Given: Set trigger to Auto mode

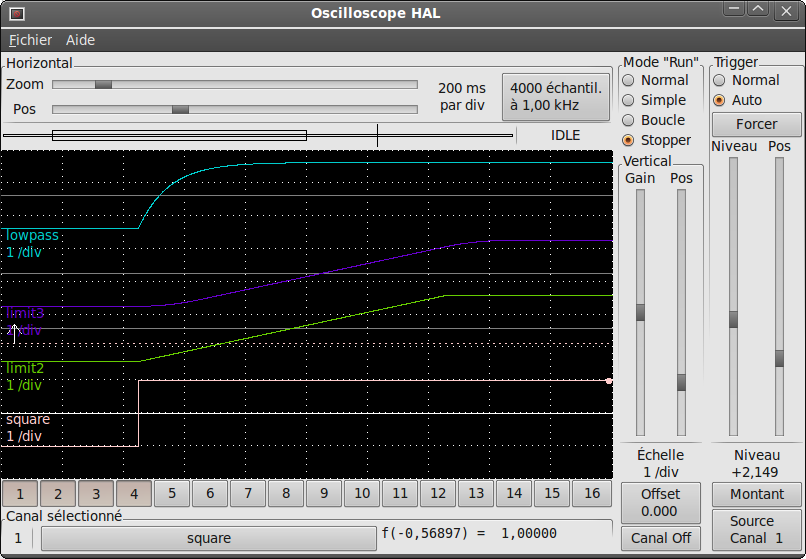Looking at the screenshot, I should (x=719, y=100).
